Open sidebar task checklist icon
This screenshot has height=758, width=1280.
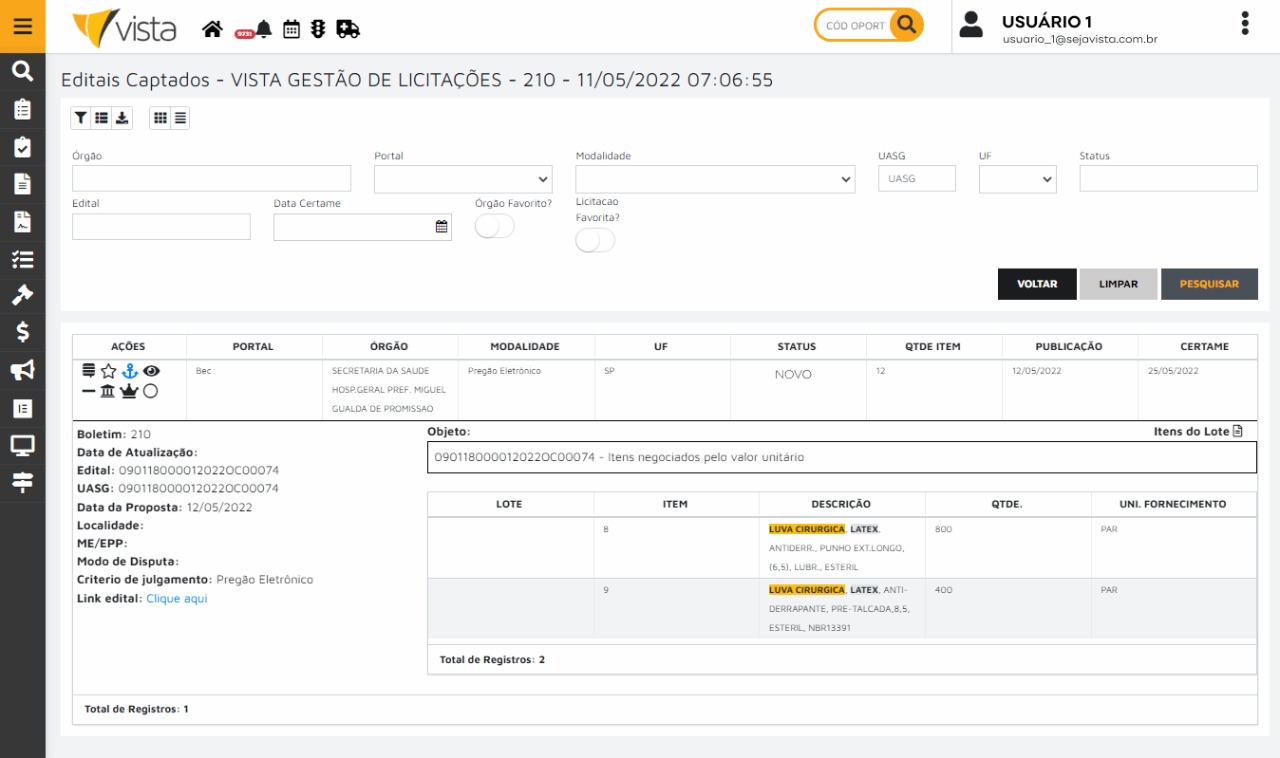[x=22, y=259]
